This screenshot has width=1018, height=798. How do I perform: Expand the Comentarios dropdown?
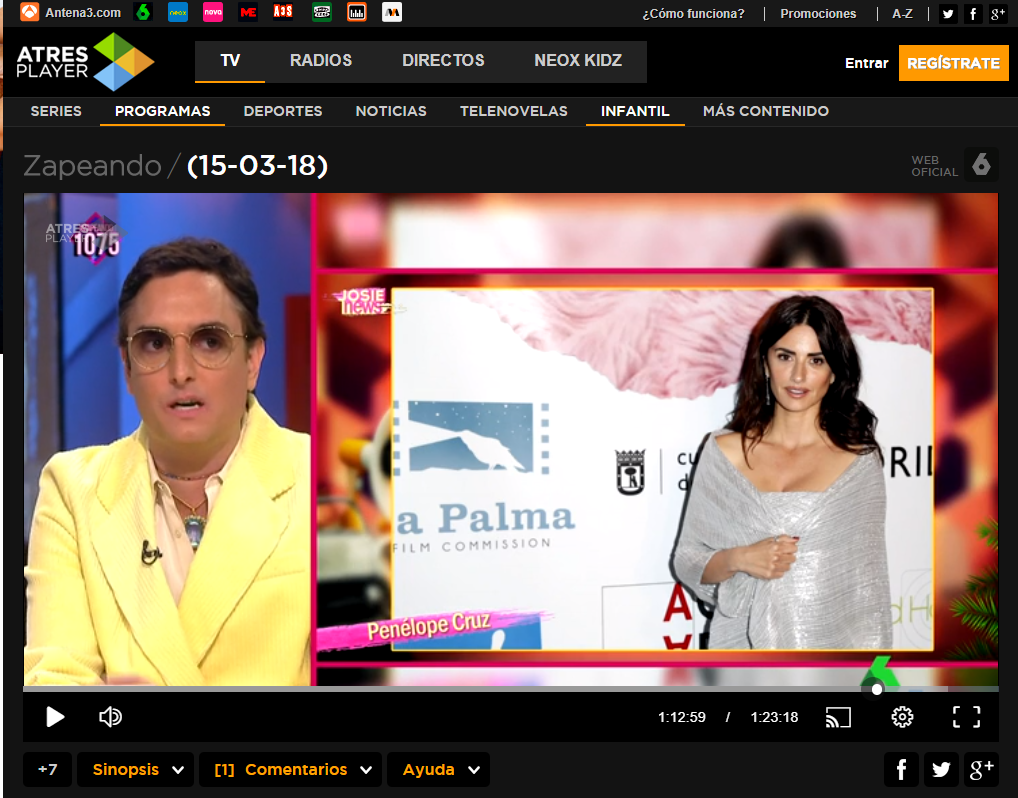(290, 769)
